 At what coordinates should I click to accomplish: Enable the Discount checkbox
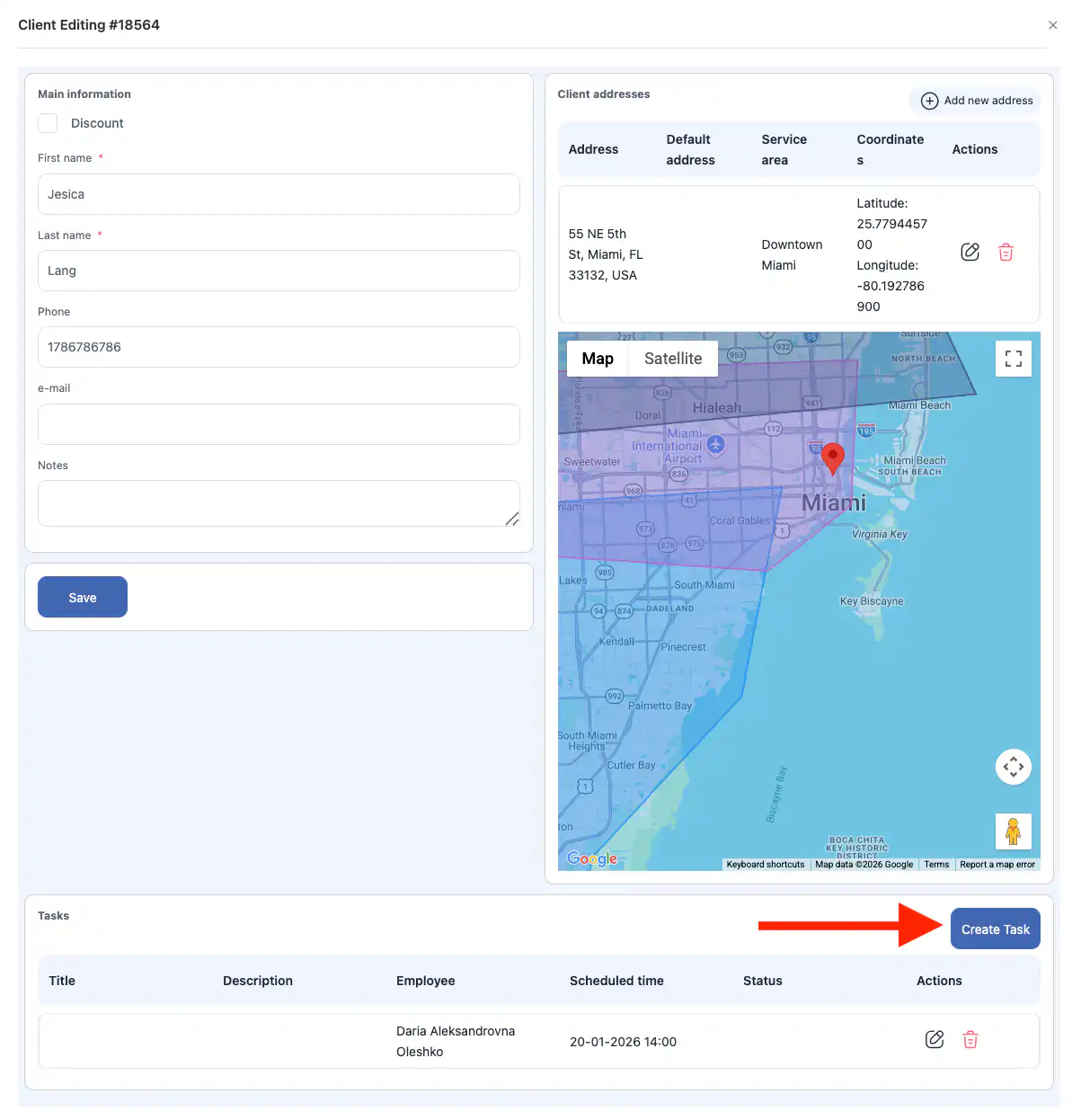point(49,123)
